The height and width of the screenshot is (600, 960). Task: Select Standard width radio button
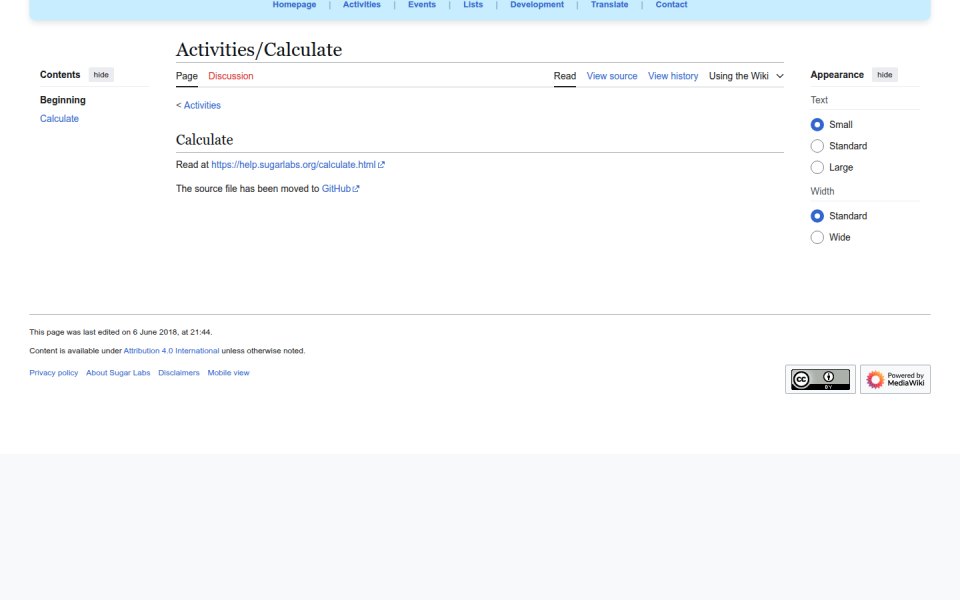[x=817, y=216]
